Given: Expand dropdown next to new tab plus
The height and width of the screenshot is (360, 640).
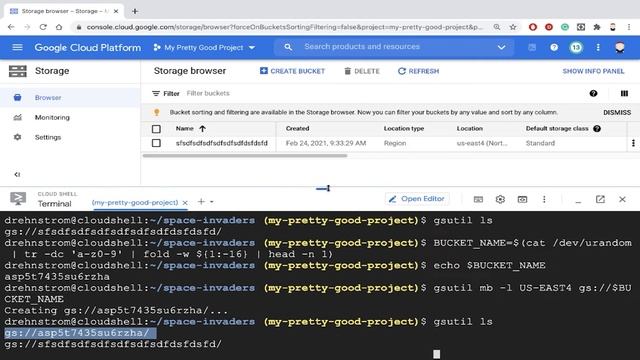Looking at the screenshot, I should tap(211, 202).
